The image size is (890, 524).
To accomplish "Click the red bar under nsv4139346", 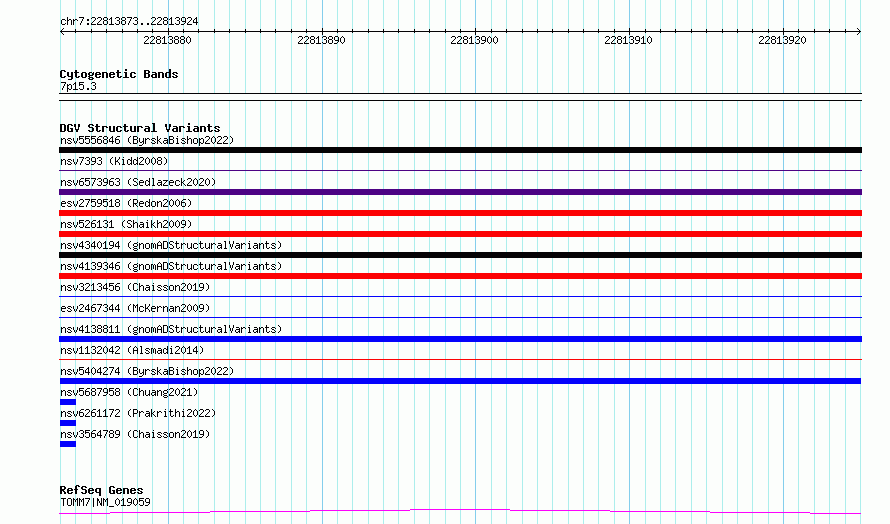I will [x=460, y=276].
